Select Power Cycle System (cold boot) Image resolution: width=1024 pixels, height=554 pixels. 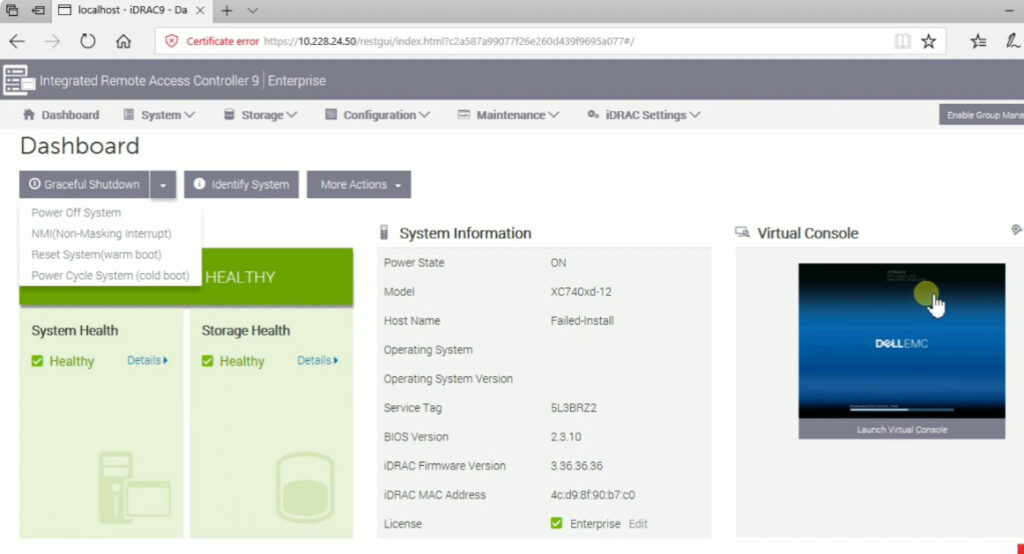(x=110, y=276)
